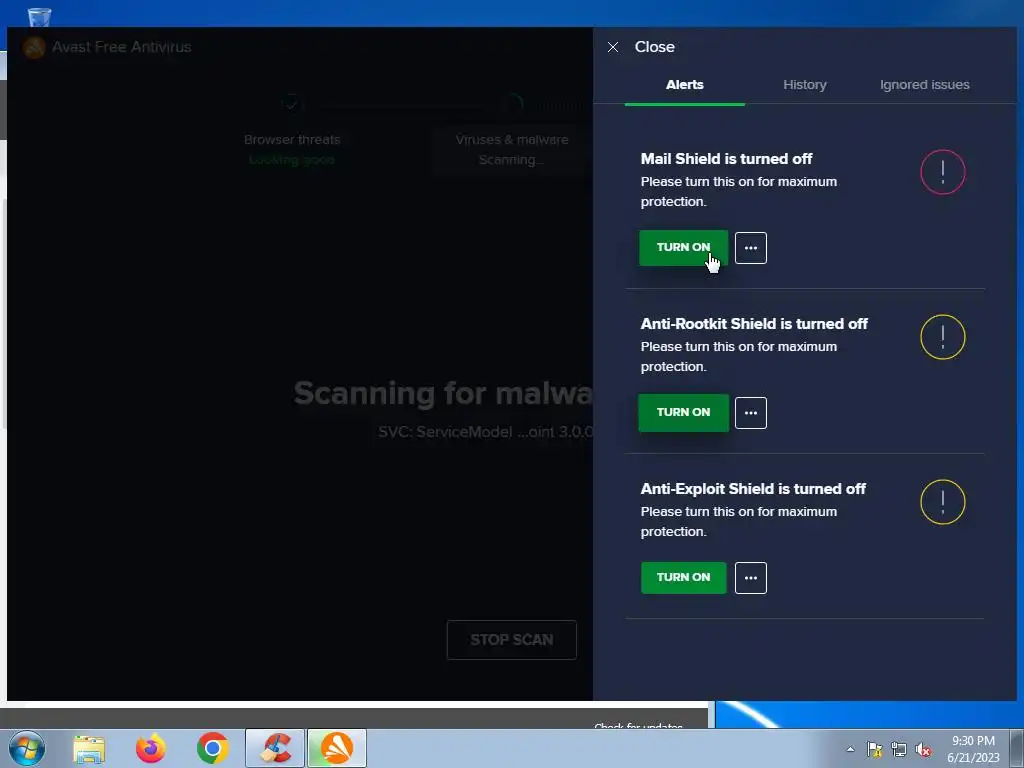Open the Recycle Bin on the desktop
This screenshot has height=768, width=1024.
click(x=39, y=17)
